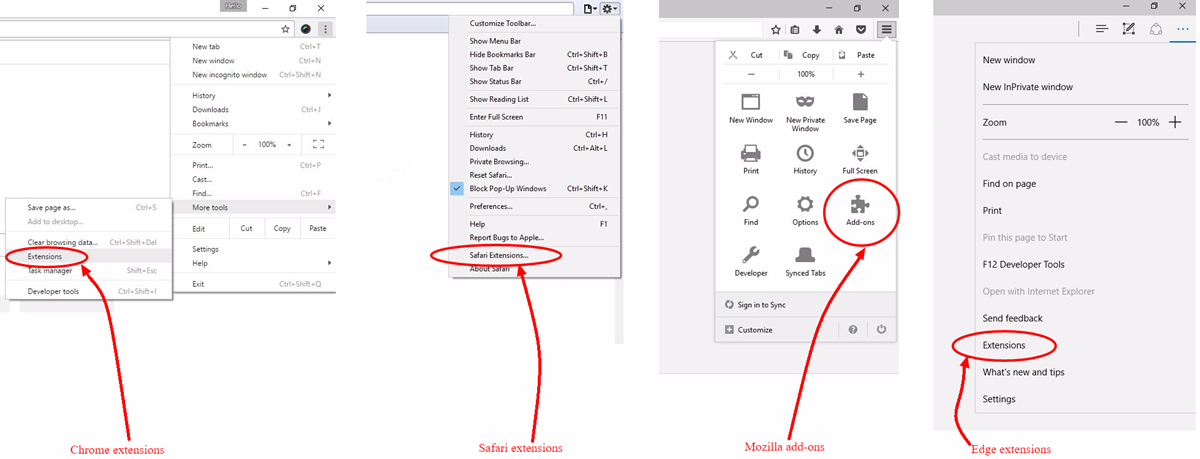Open Edge's three-dot More menu
This screenshot has height=459, width=1200.
point(1184,30)
